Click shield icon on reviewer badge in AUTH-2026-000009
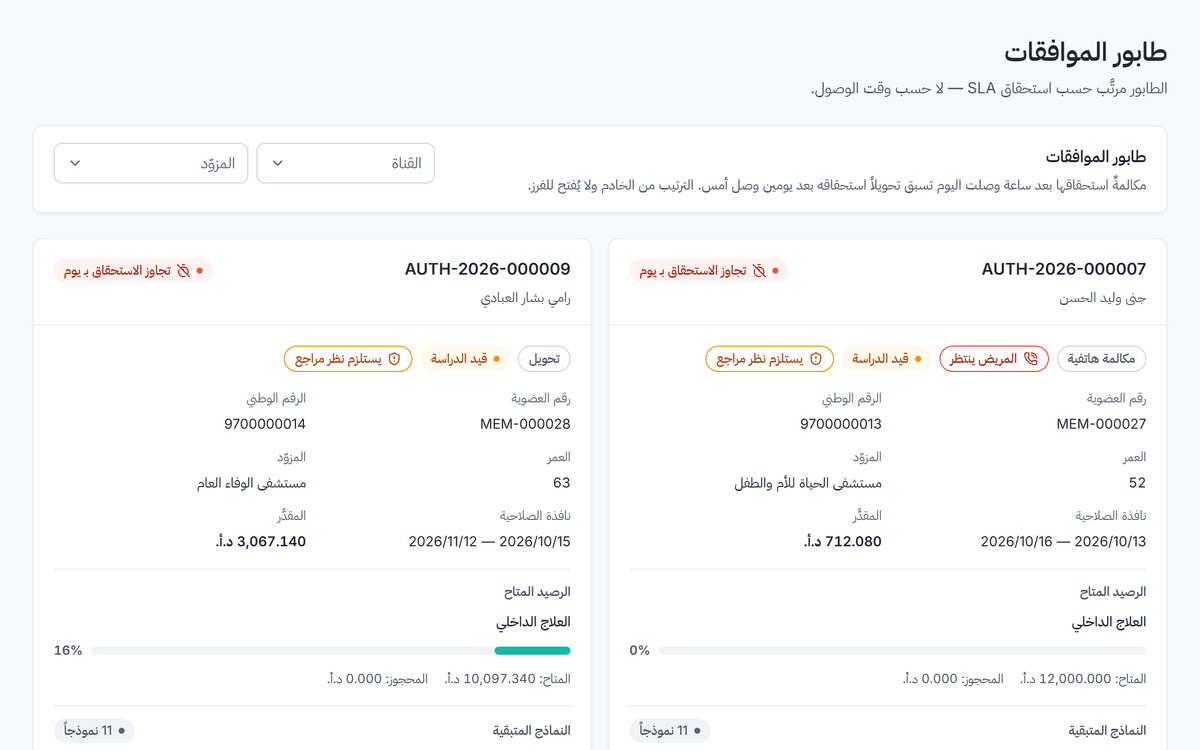Image resolution: width=1200 pixels, height=750 pixels. (x=394, y=358)
